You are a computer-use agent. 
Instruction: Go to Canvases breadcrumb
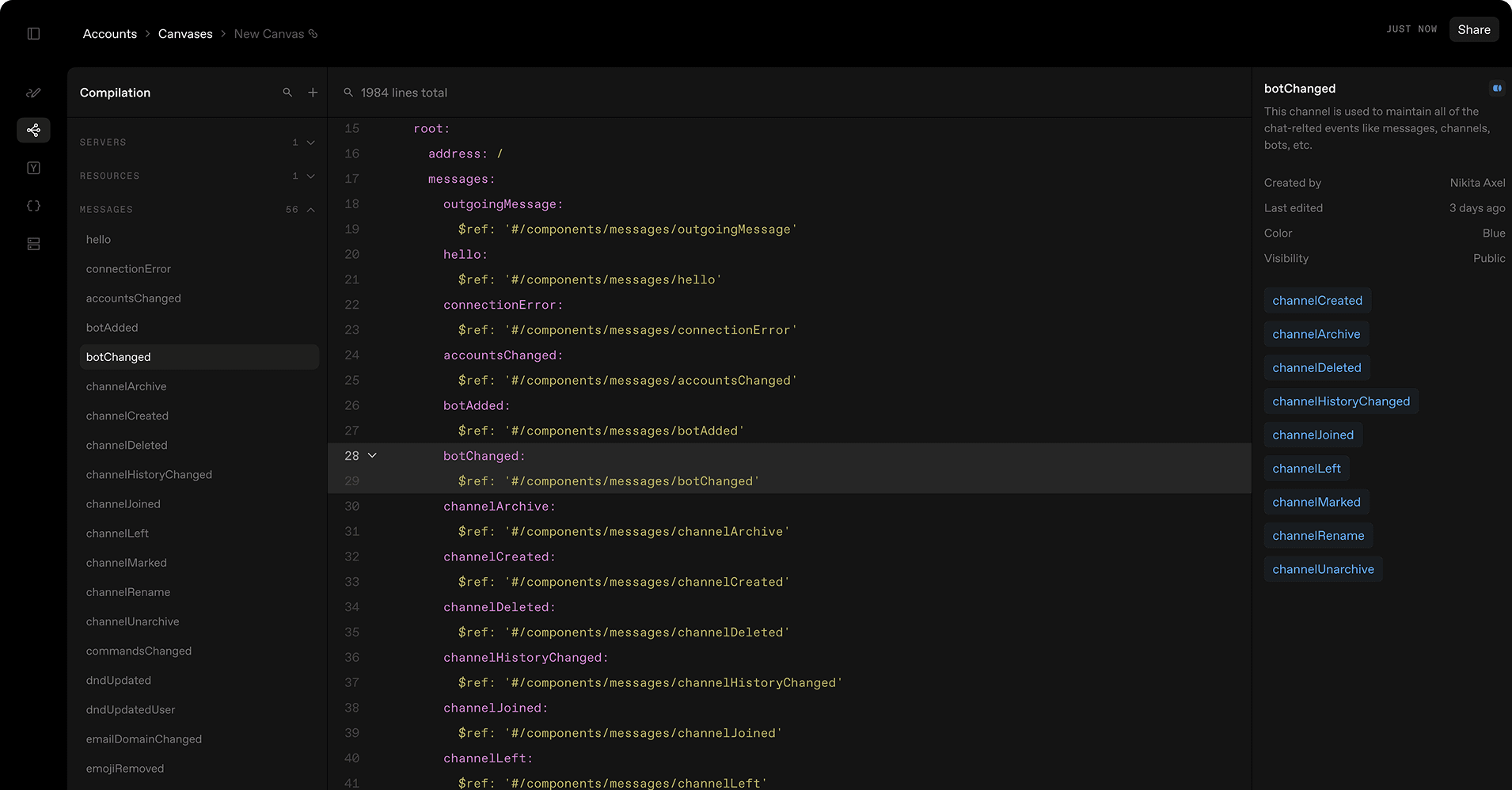click(x=185, y=34)
